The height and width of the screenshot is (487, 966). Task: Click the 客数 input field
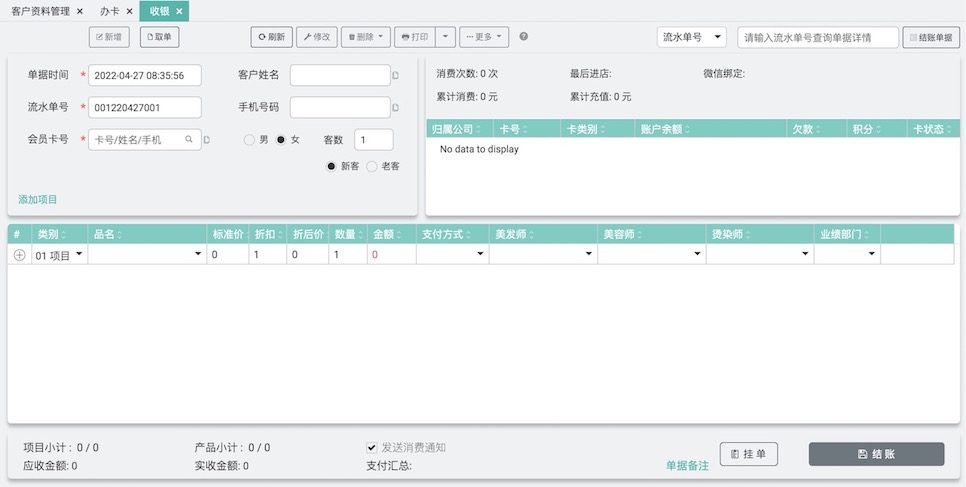pyautogui.click(x=374, y=140)
